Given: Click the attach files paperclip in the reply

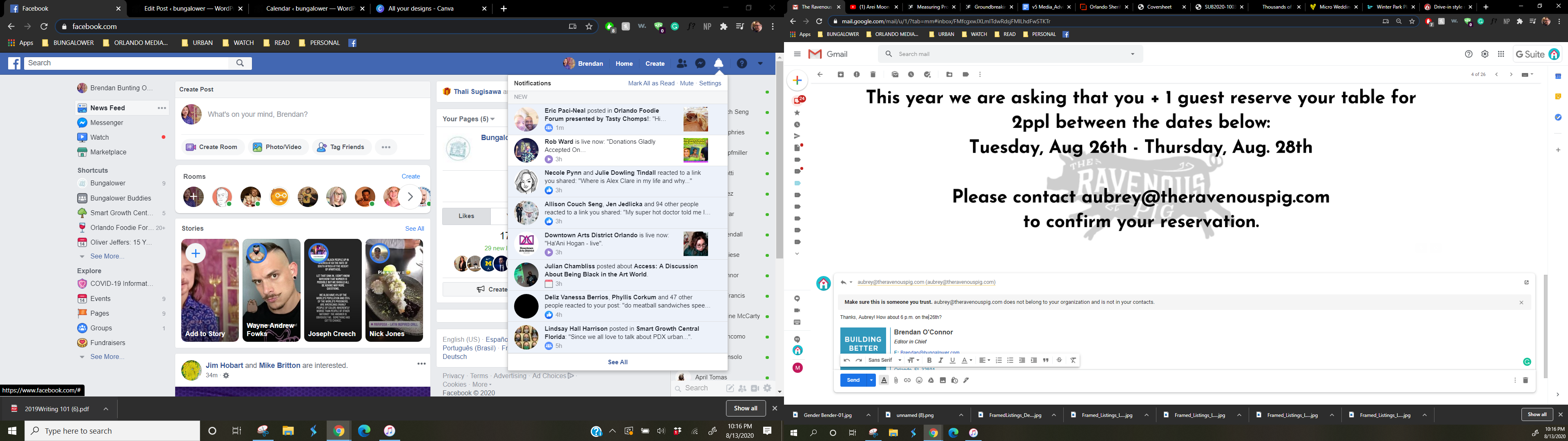Looking at the screenshot, I should click(x=896, y=380).
